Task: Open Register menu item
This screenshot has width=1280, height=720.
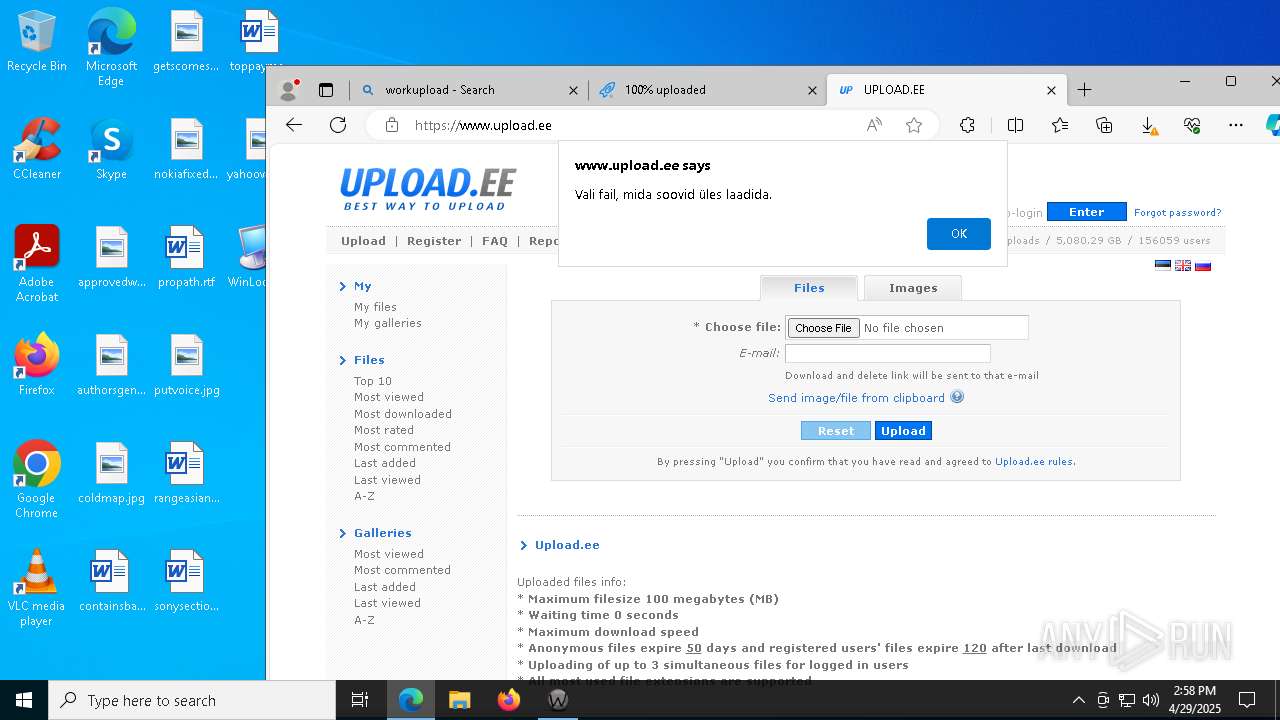Action: (434, 241)
